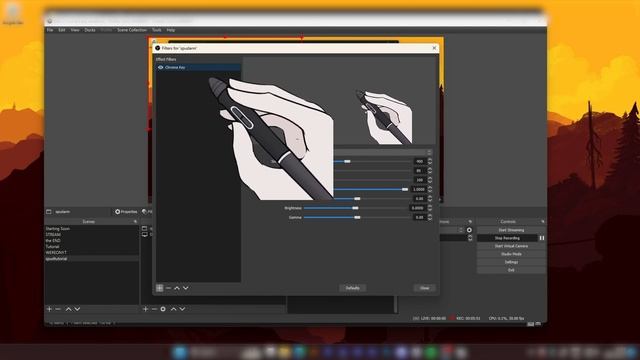
Task: Add a source with the Sources plus icon
Action: [145, 309]
